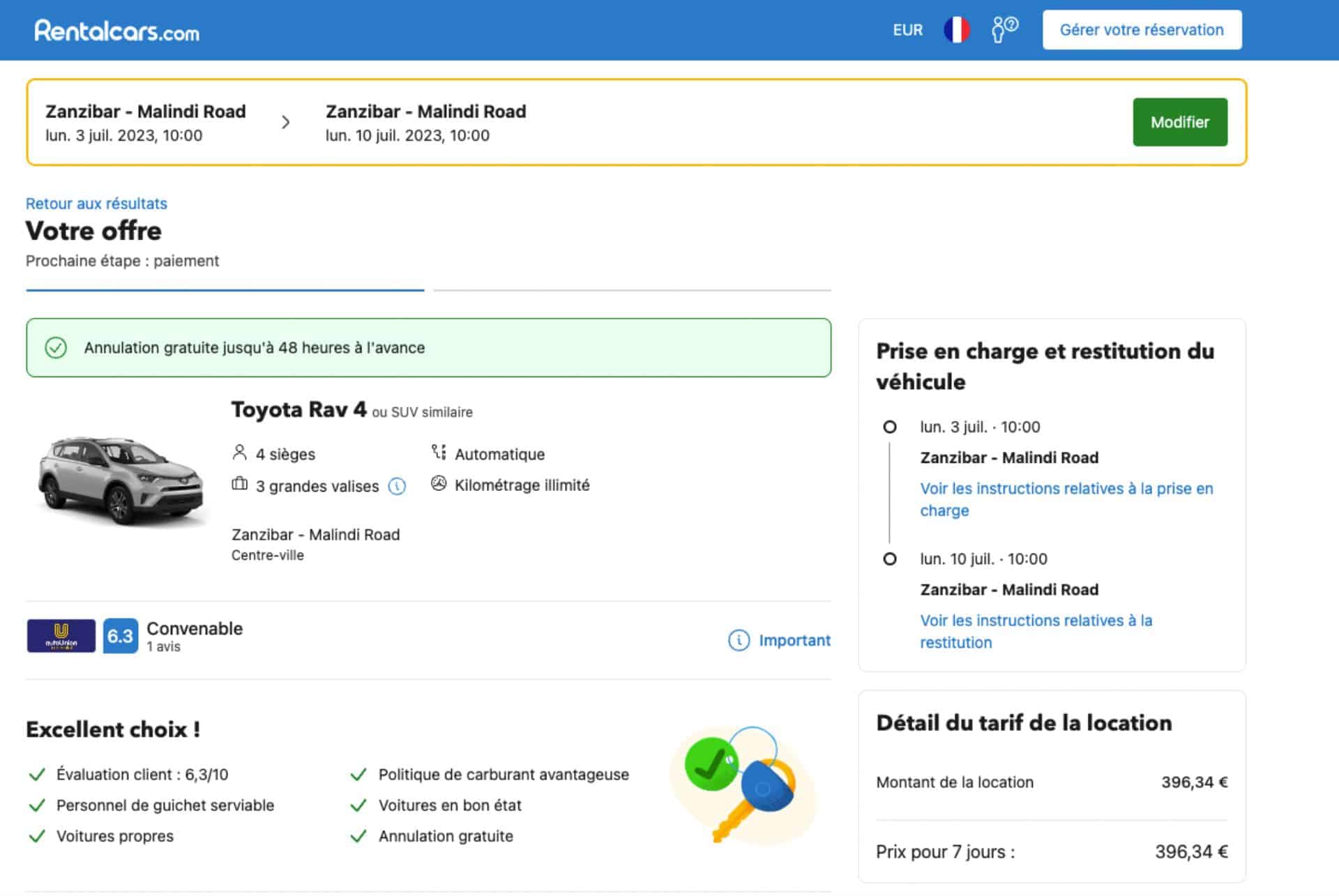Go back via Retour aux résultats link
The image size is (1339, 896).
click(96, 204)
